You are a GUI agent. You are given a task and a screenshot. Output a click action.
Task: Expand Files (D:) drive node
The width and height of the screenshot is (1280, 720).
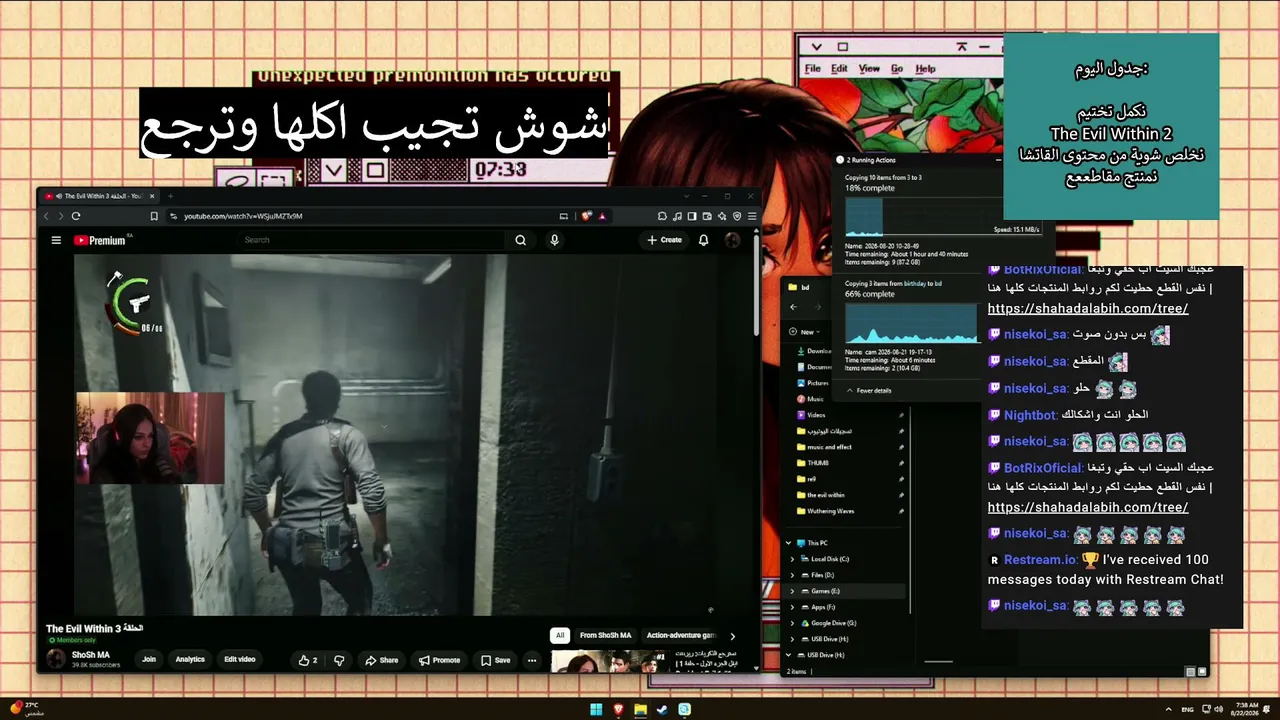pyautogui.click(x=793, y=575)
